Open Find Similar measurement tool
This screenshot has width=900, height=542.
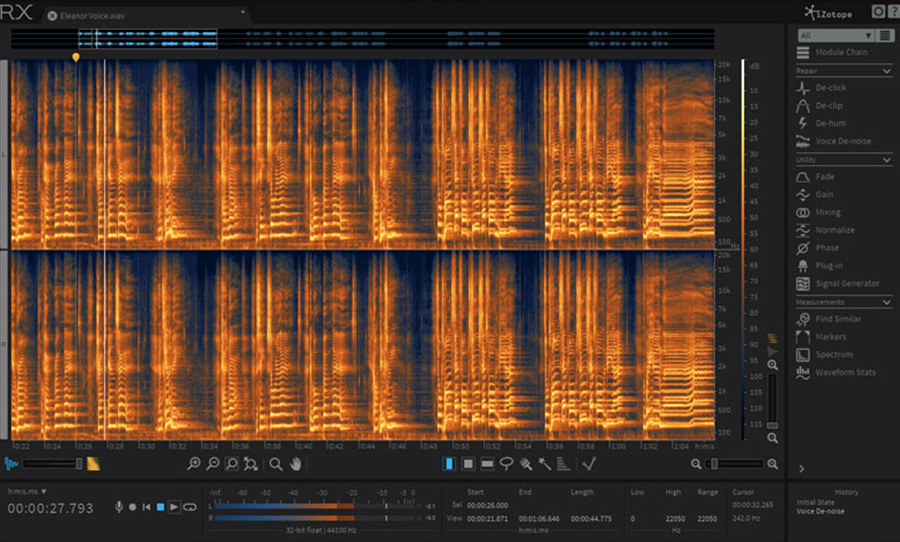[x=829, y=319]
